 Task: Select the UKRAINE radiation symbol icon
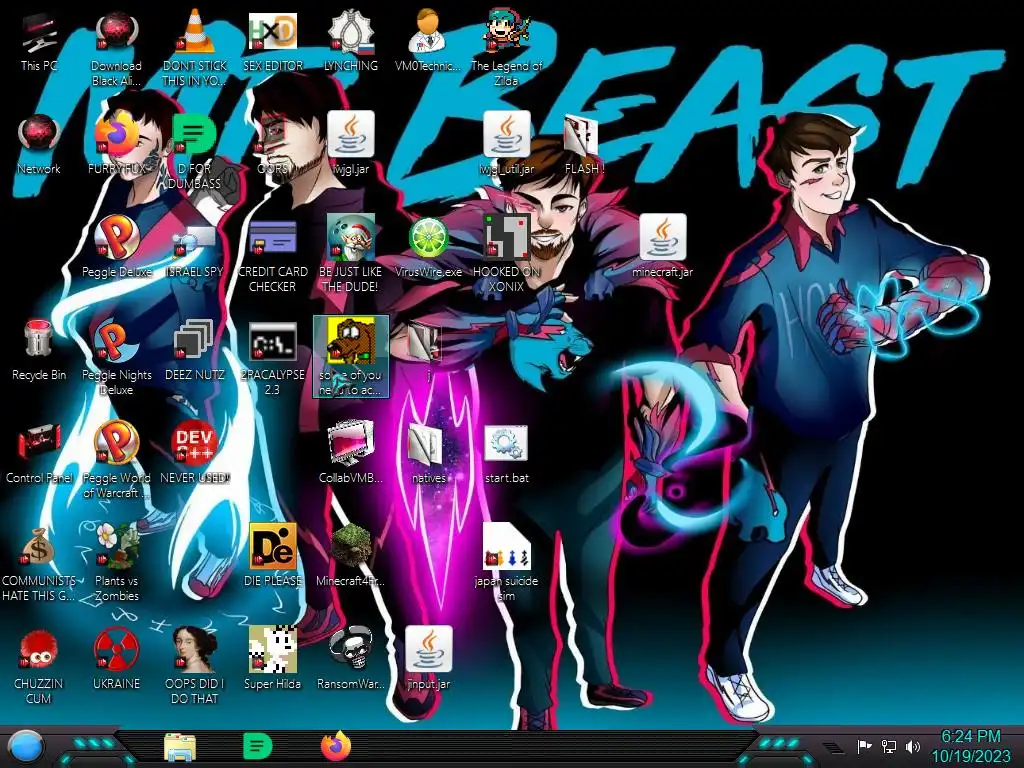click(116, 660)
